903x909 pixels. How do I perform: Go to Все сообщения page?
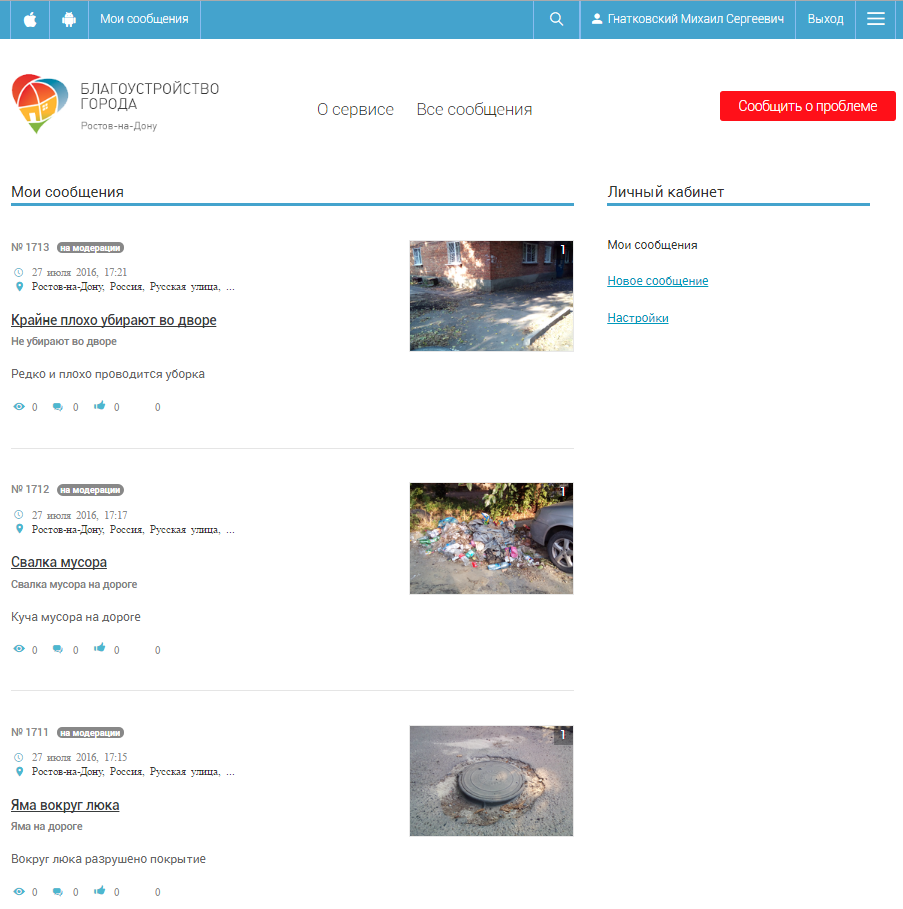click(x=474, y=110)
